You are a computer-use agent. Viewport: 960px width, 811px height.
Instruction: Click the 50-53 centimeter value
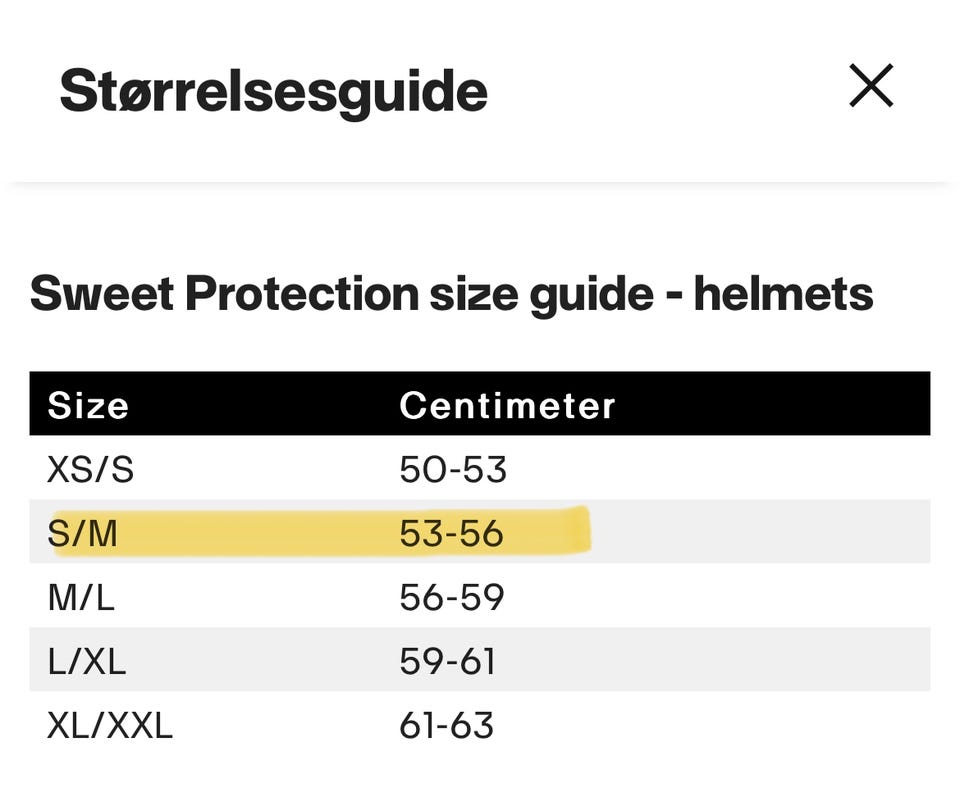(x=452, y=469)
